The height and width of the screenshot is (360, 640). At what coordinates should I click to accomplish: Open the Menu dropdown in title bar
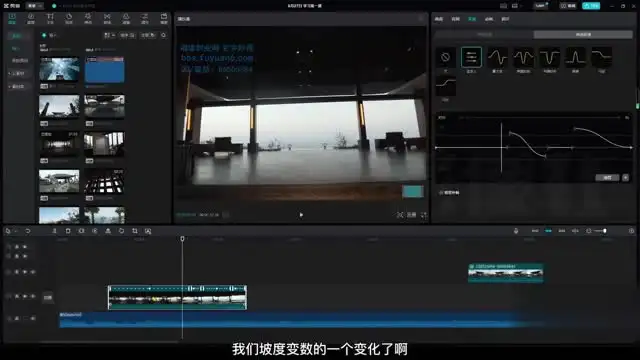[x=35, y=6]
